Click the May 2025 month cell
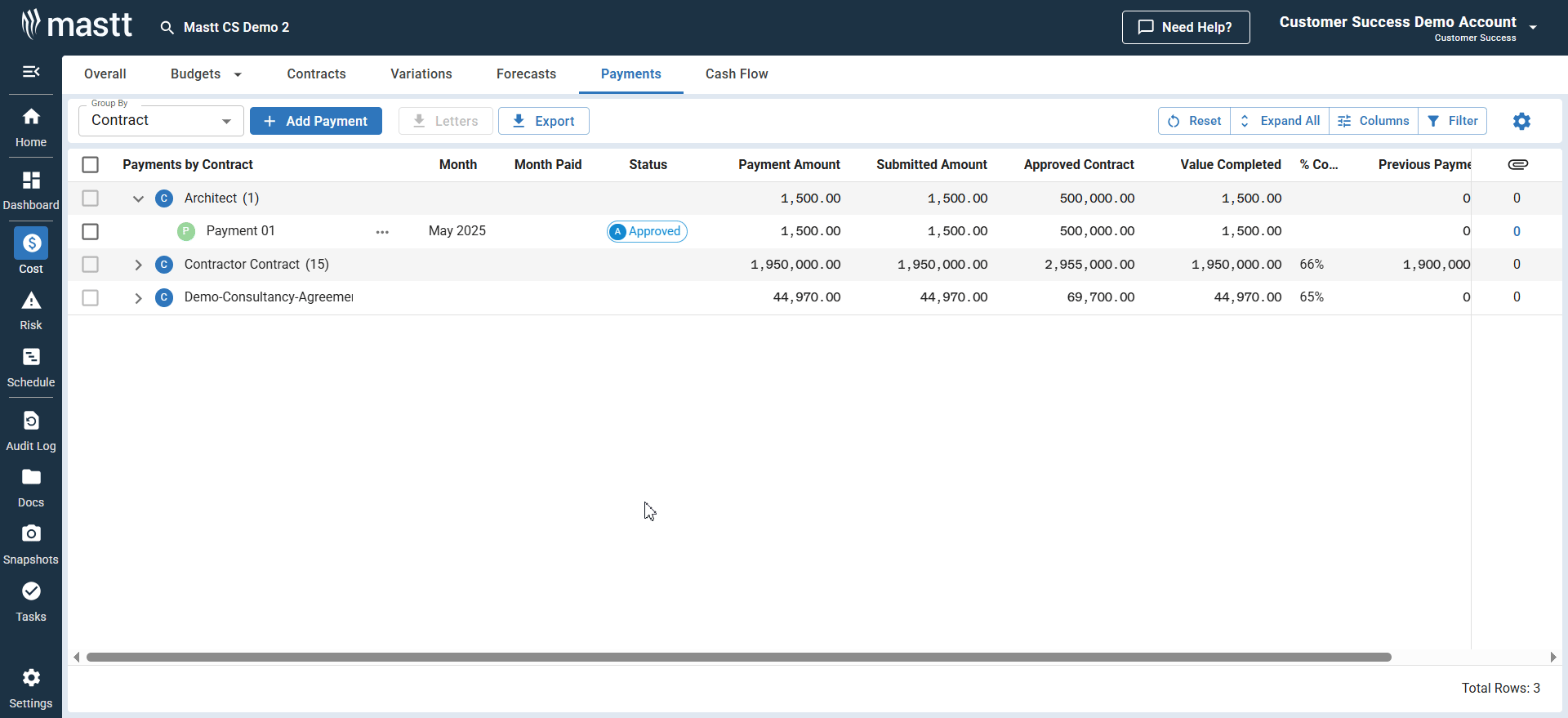The width and height of the screenshot is (1568, 718). [457, 231]
